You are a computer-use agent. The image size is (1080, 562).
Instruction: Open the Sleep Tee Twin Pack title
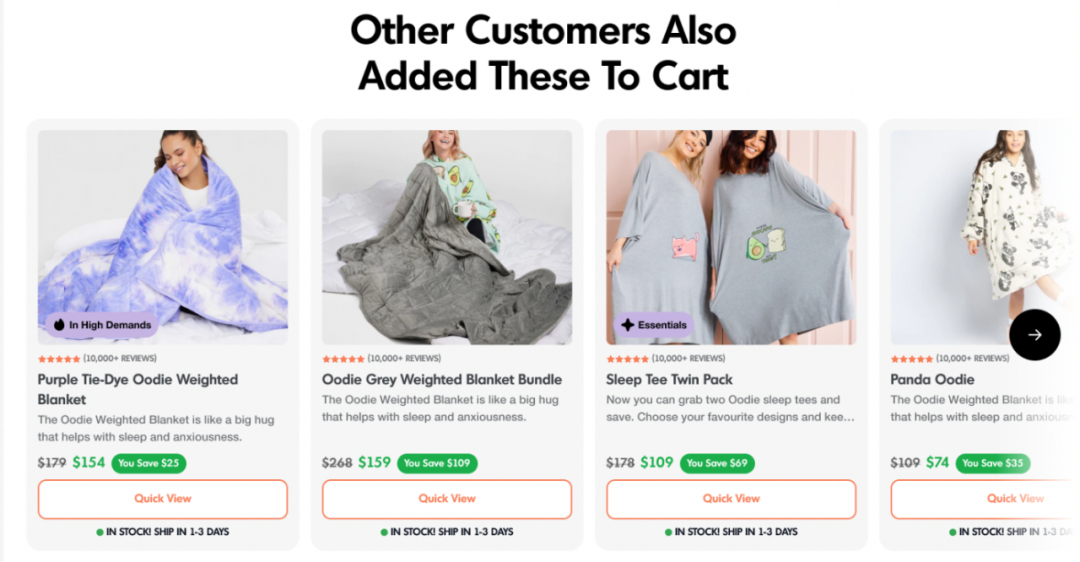point(669,379)
